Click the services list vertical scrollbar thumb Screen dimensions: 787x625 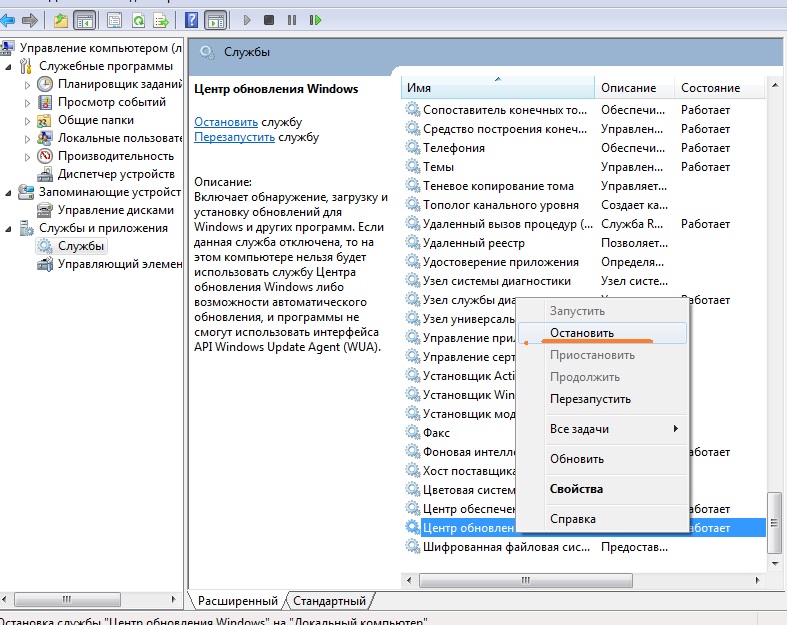pyautogui.click(x=774, y=523)
